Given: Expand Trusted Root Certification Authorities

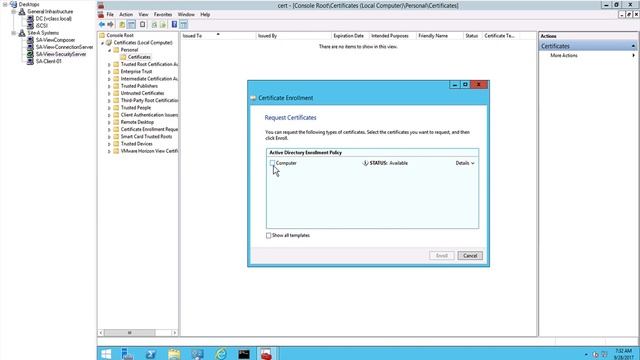Looking at the screenshot, I should pyautogui.click(x=109, y=64).
